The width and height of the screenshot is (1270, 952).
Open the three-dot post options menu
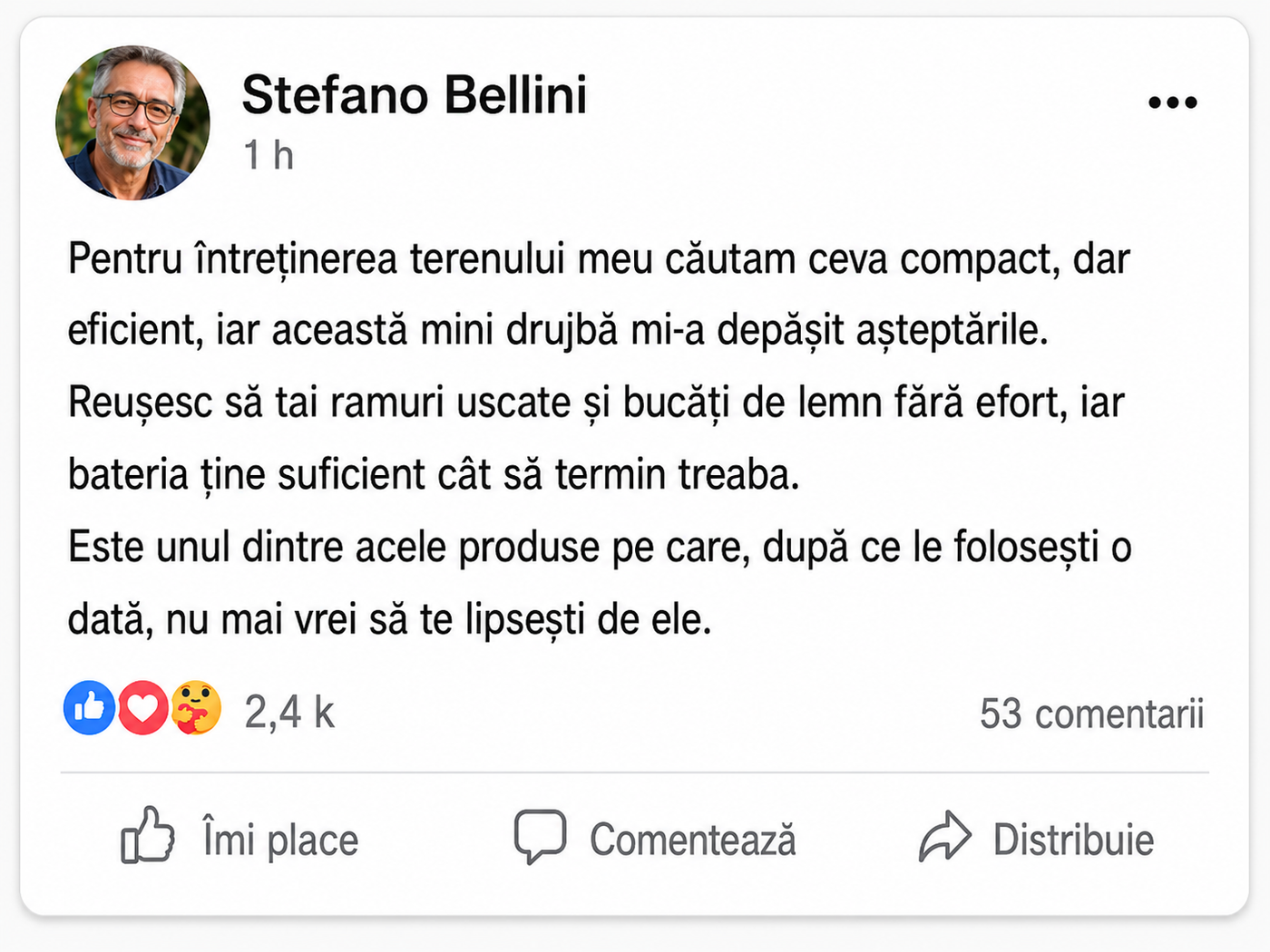coord(1172,102)
